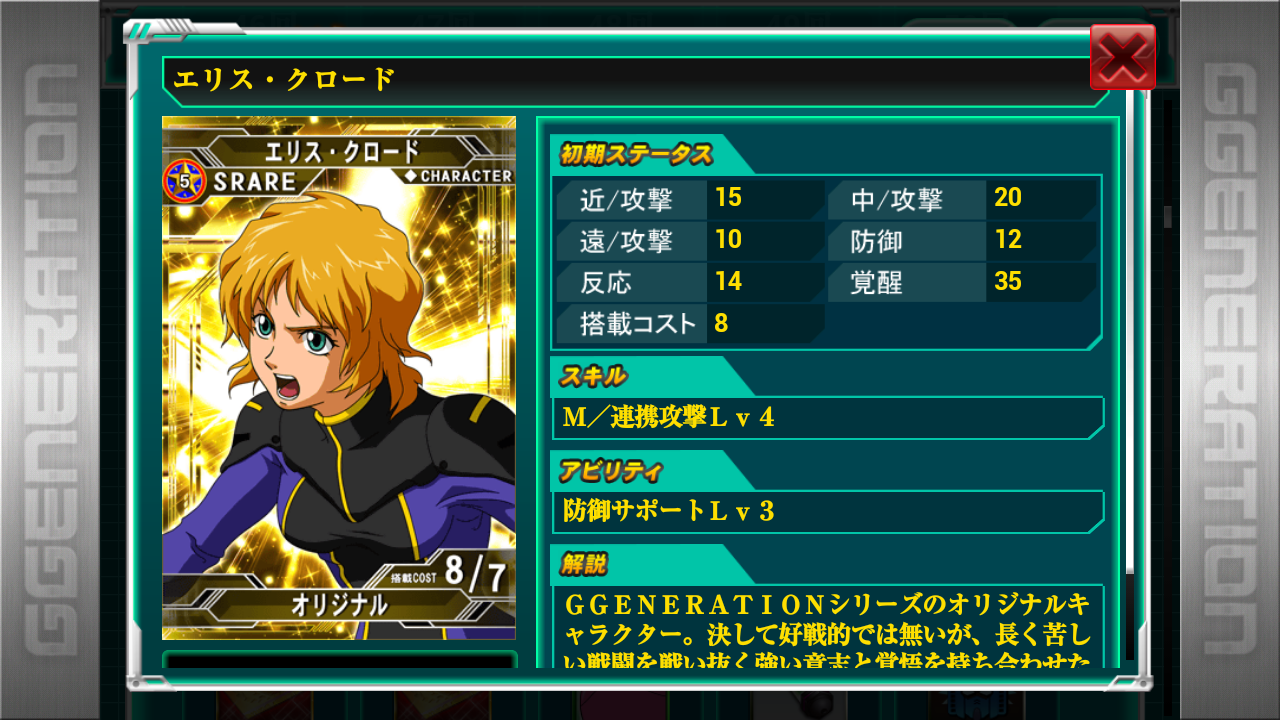The image size is (1280, 720).
Task: Tap the 覚醒 stat value 35
Action: coord(1008,282)
